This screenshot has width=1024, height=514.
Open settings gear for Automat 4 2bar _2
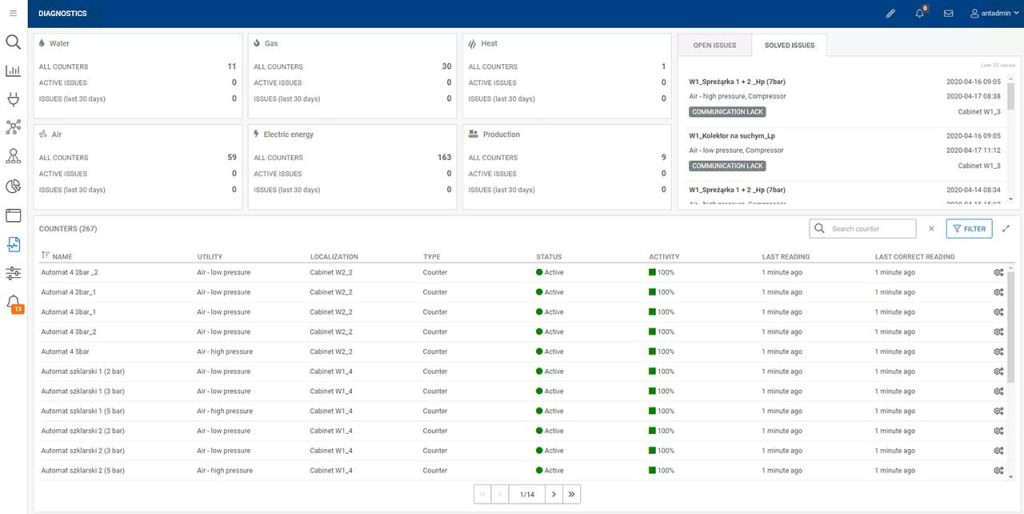pos(999,272)
